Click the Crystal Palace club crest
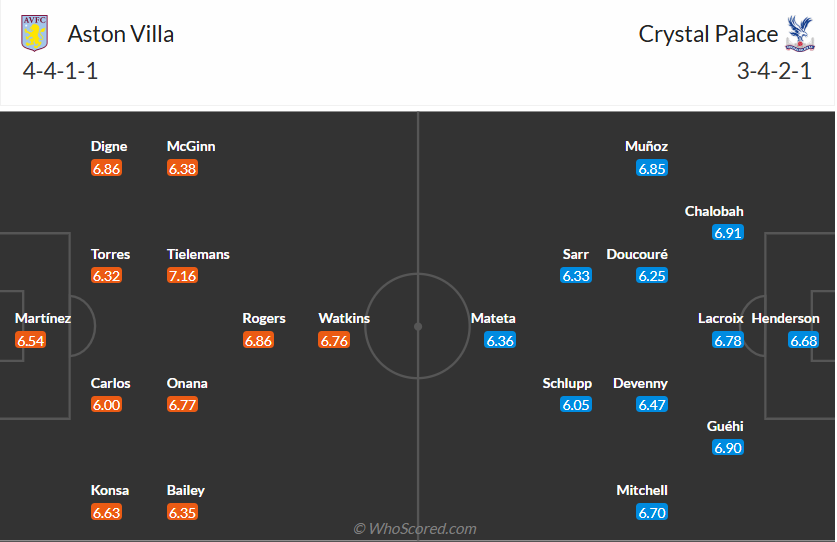The width and height of the screenshot is (837, 542). pos(799,33)
